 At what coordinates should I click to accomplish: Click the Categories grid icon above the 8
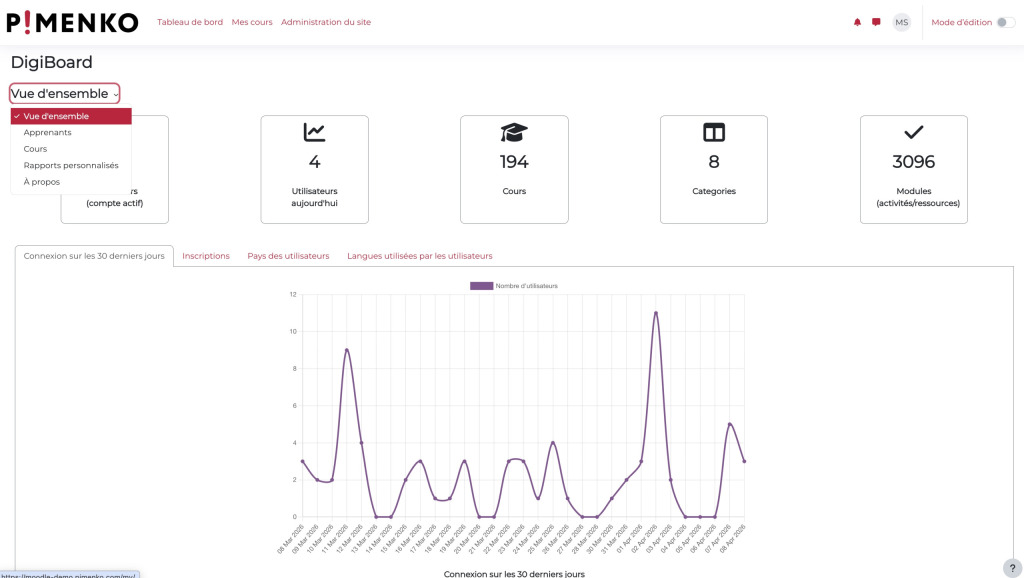713,130
